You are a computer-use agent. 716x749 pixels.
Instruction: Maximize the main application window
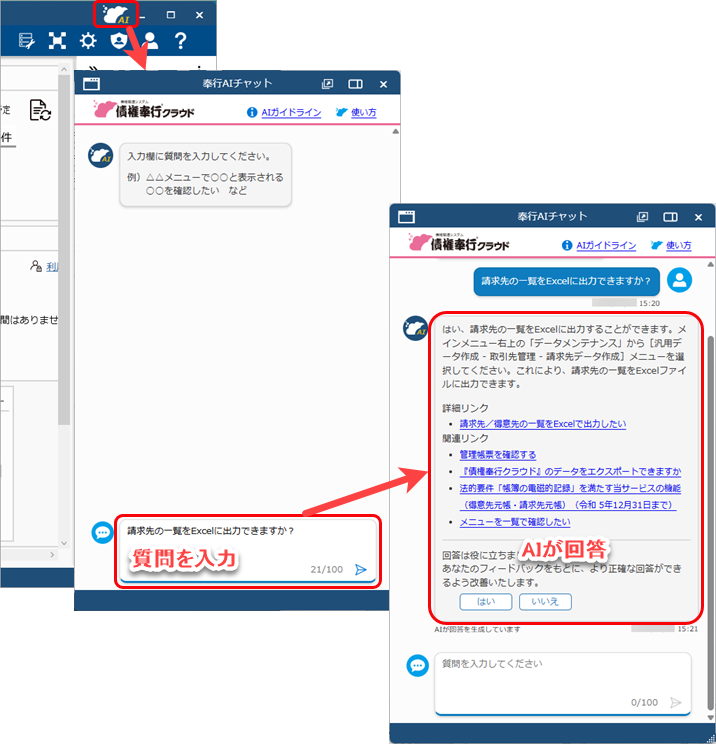171,15
